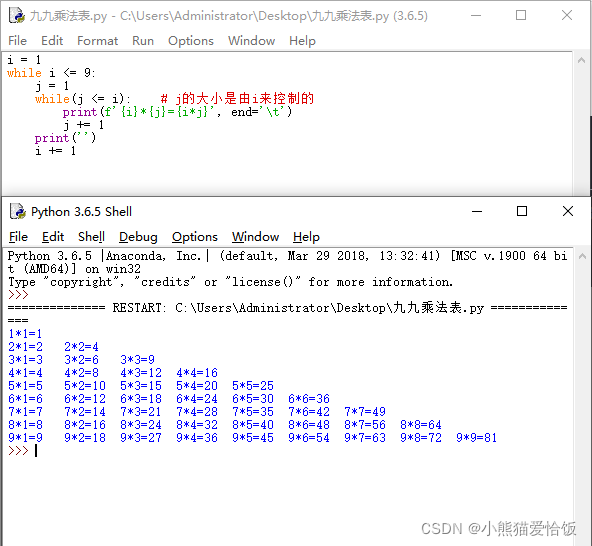
Task: Click output '6*6=36' in Shell
Action: point(309,399)
